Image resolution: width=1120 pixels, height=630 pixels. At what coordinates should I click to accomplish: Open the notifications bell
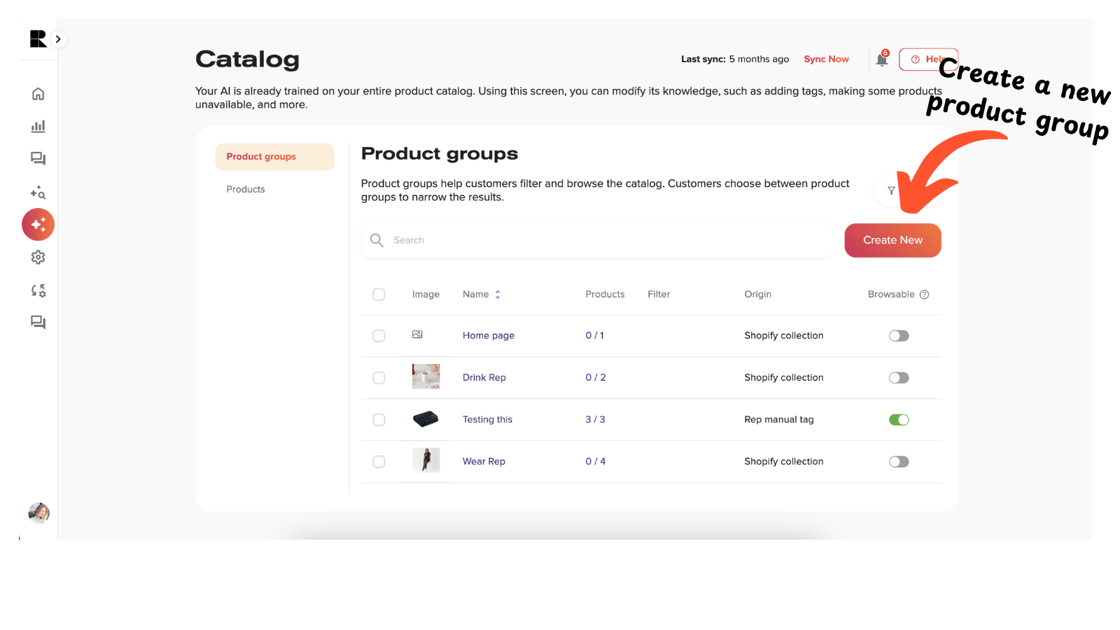882,59
